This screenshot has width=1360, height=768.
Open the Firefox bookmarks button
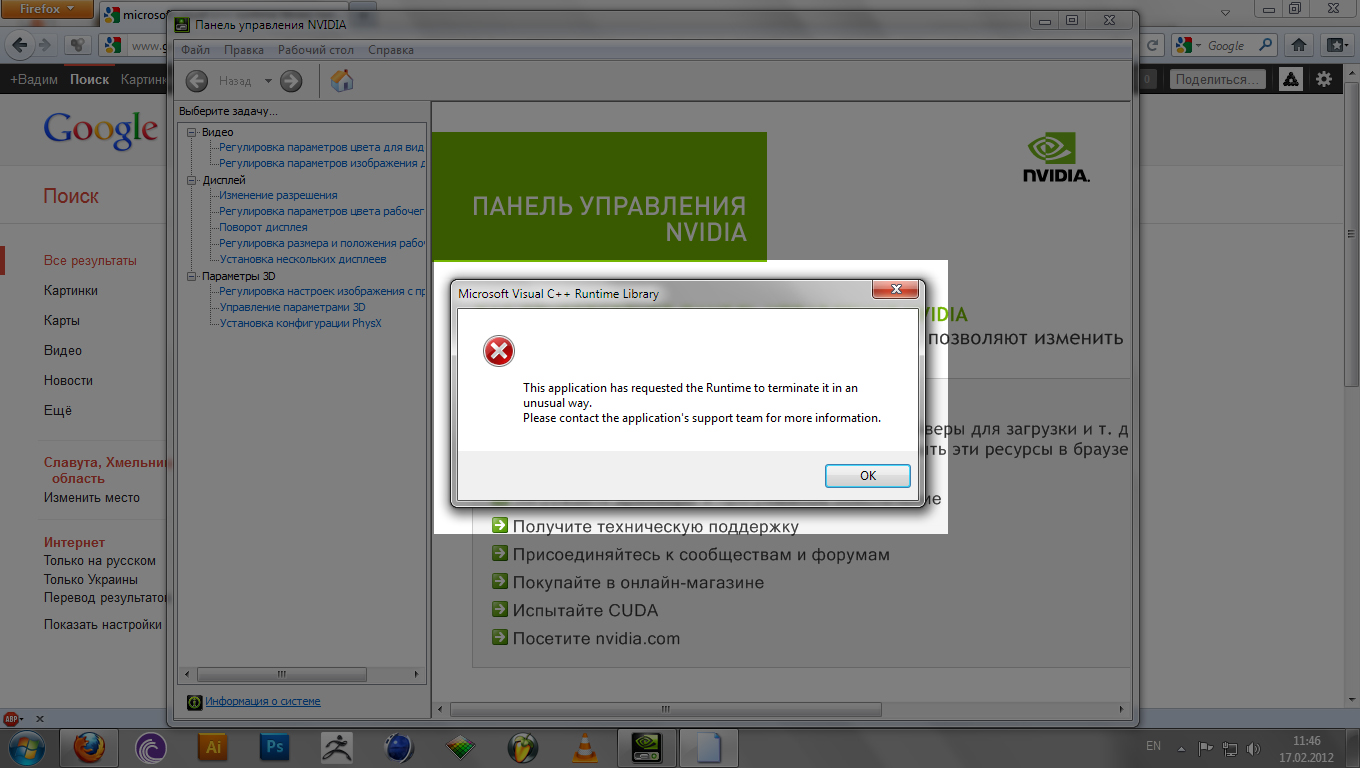click(1335, 45)
